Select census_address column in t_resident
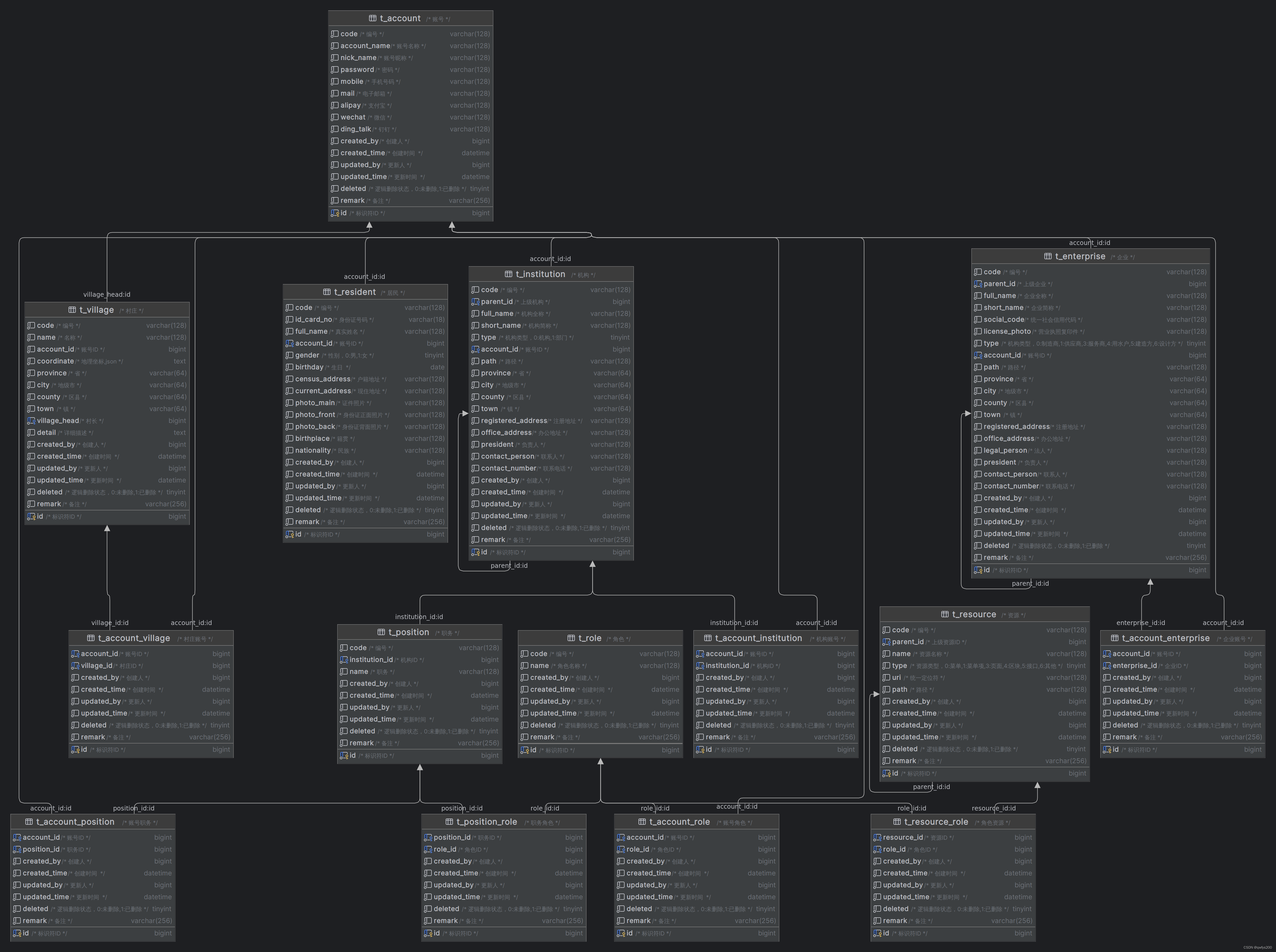Image resolution: width=1276 pixels, height=952 pixels. click(365, 379)
